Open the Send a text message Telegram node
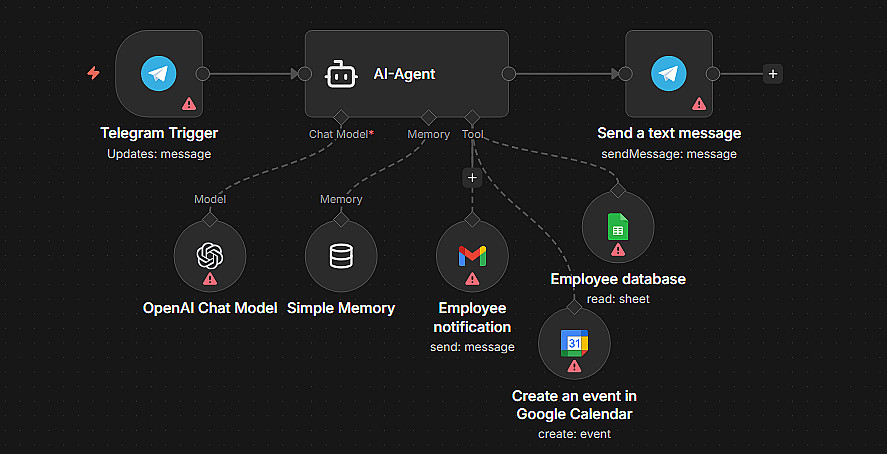887x454 pixels. coord(669,73)
